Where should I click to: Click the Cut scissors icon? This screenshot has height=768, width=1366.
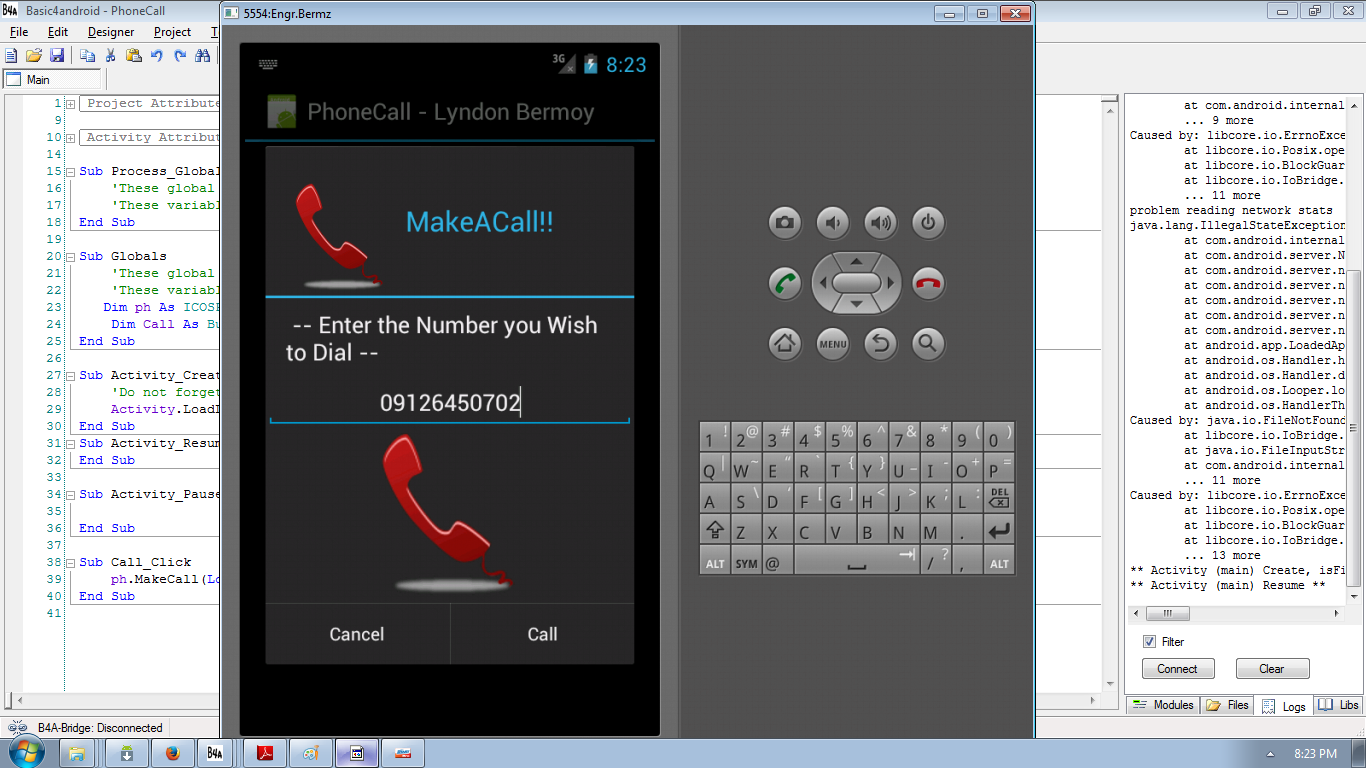point(110,55)
